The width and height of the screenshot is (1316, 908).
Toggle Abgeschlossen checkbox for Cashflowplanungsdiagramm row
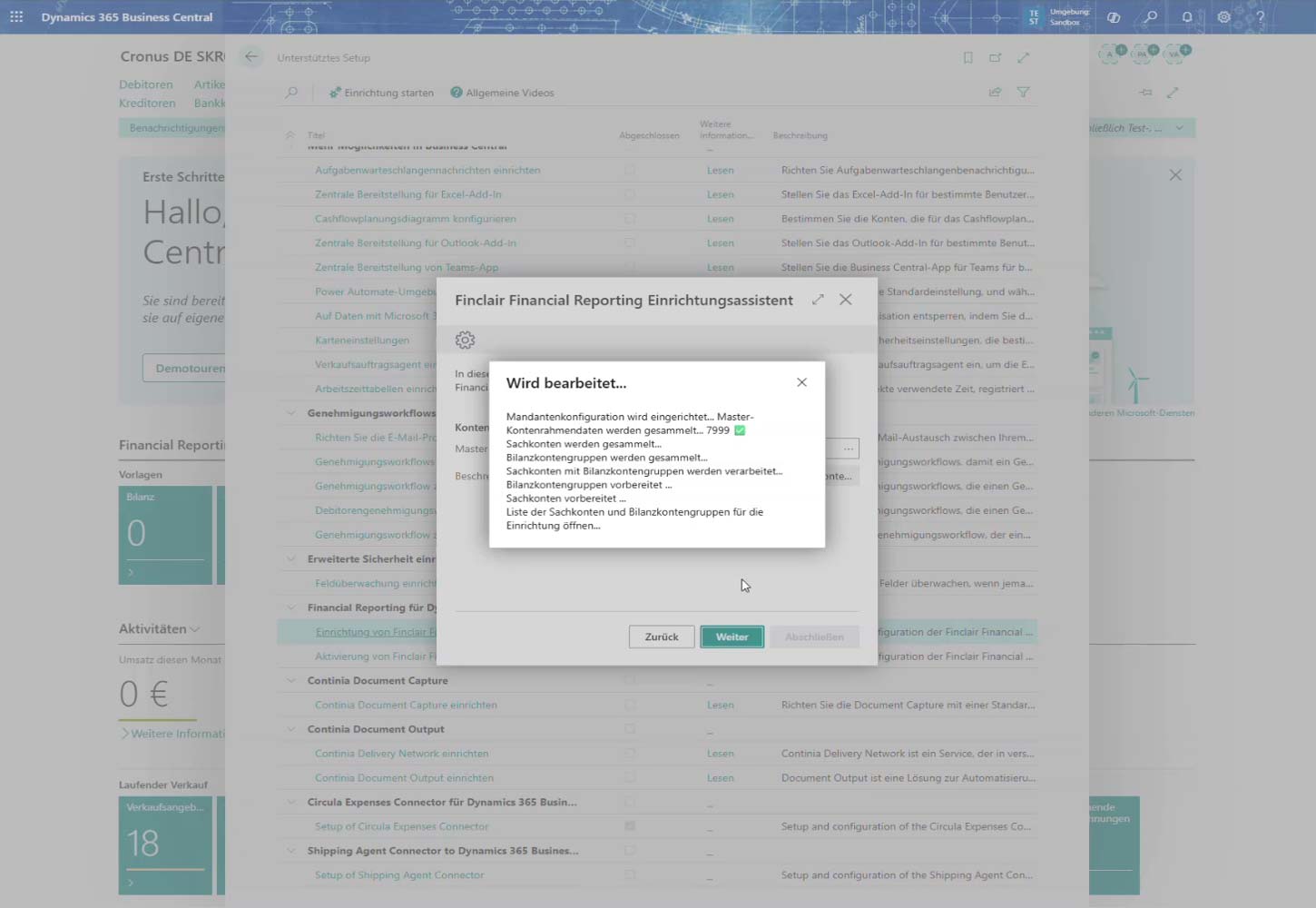click(x=630, y=219)
